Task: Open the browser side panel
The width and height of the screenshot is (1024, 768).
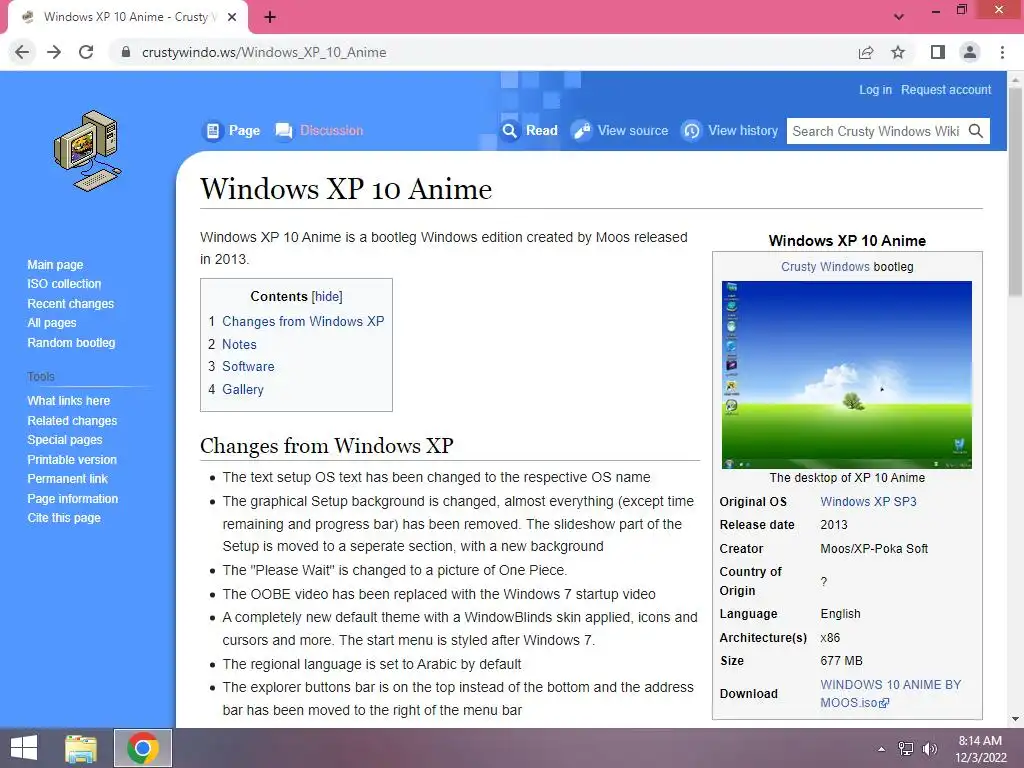Action: (938, 52)
